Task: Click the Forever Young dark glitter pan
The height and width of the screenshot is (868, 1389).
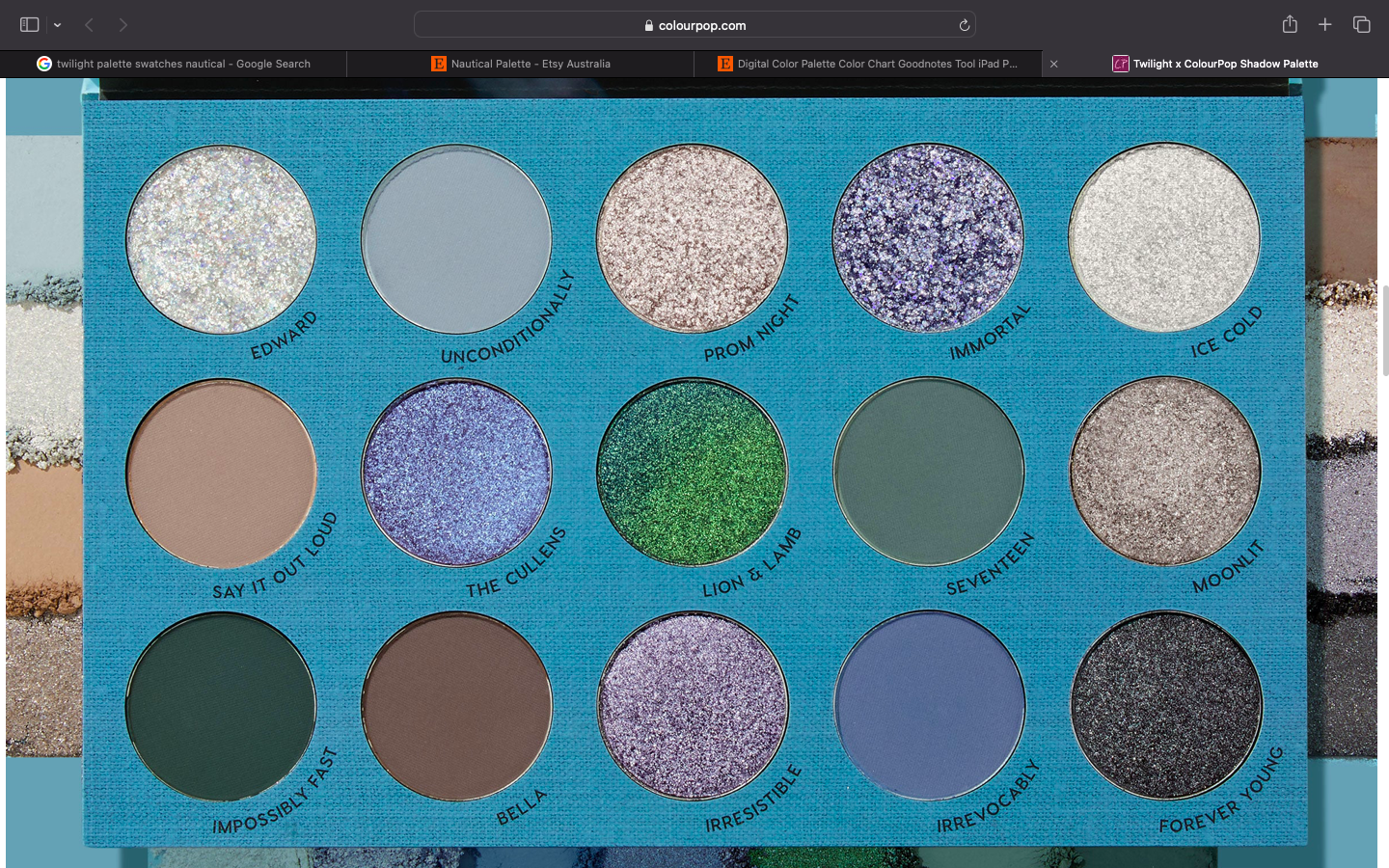Action: click(x=1166, y=705)
